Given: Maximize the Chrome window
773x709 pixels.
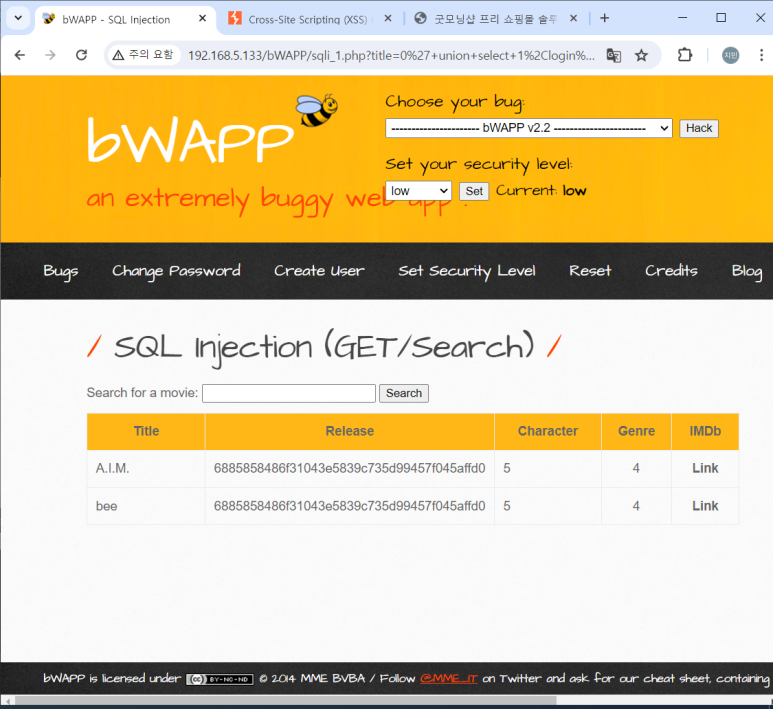Looking at the screenshot, I should coord(721,18).
